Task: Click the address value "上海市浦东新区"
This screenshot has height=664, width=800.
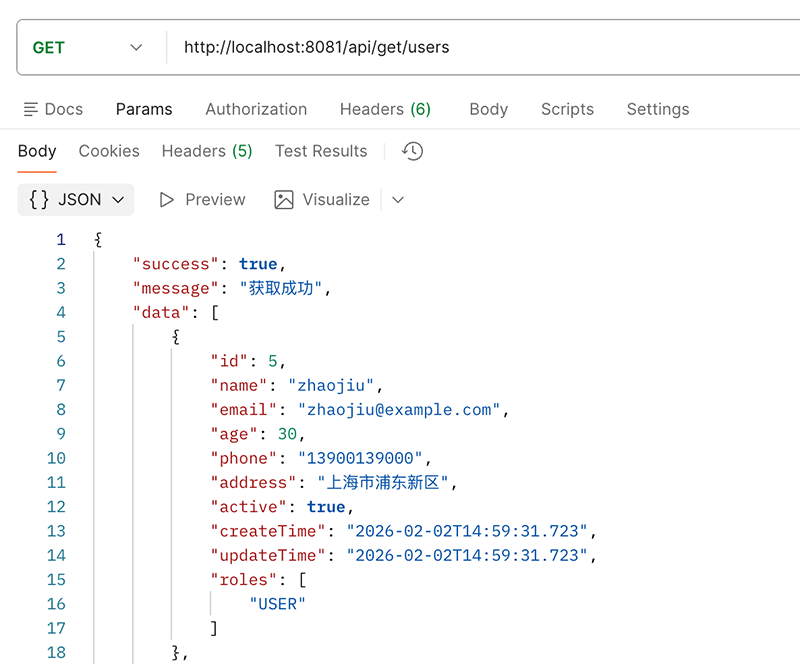Action: [383, 482]
